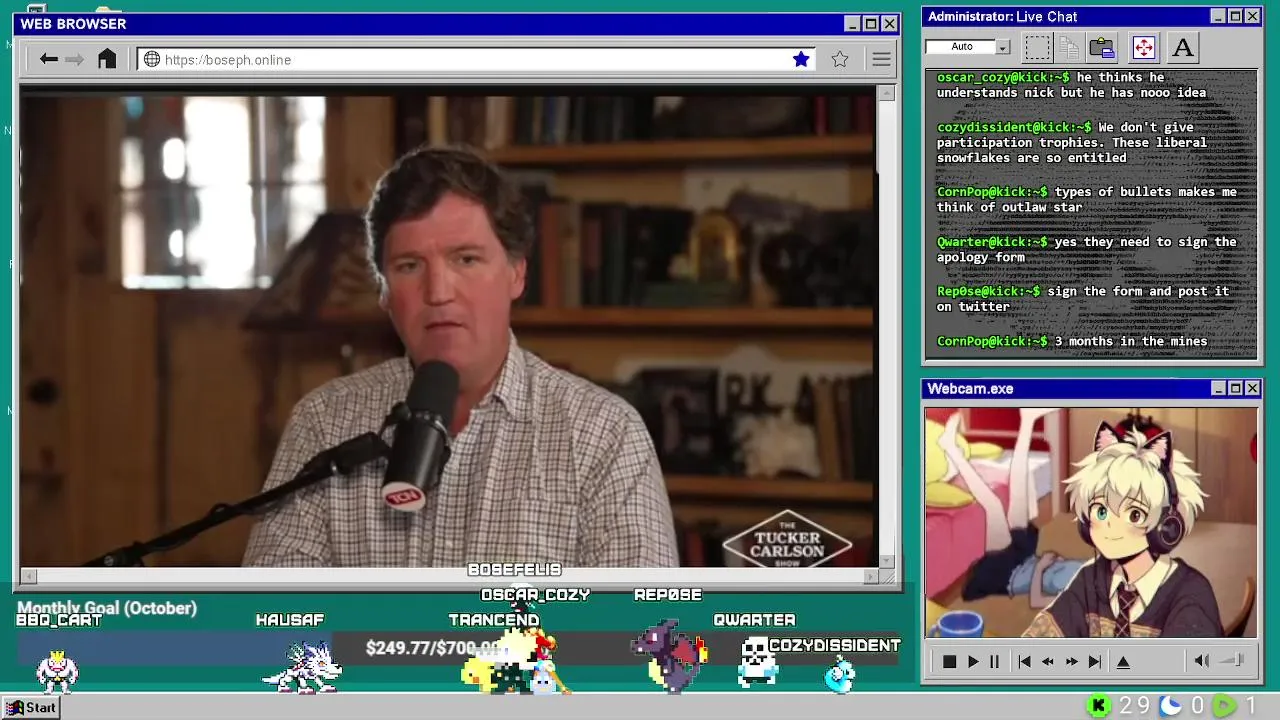1280x720 pixels.
Task: Open the browser home page
Action: [x=107, y=59]
